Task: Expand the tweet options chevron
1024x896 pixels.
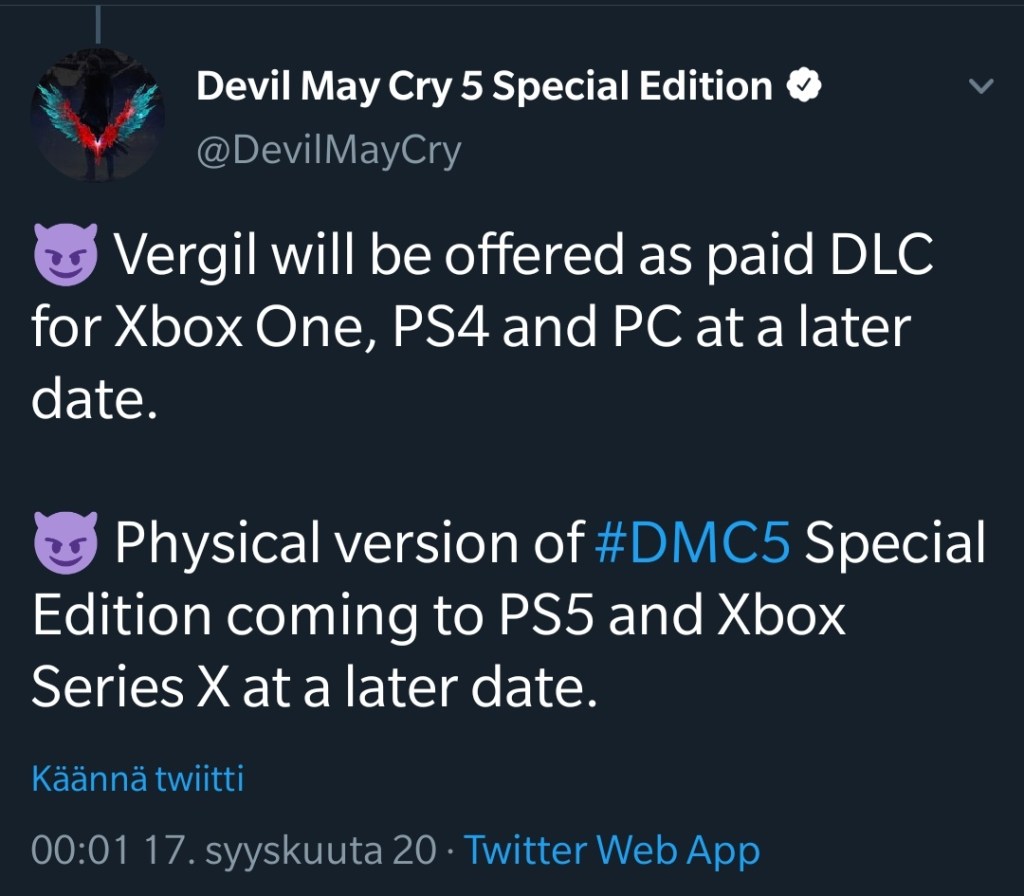Action: (x=982, y=88)
